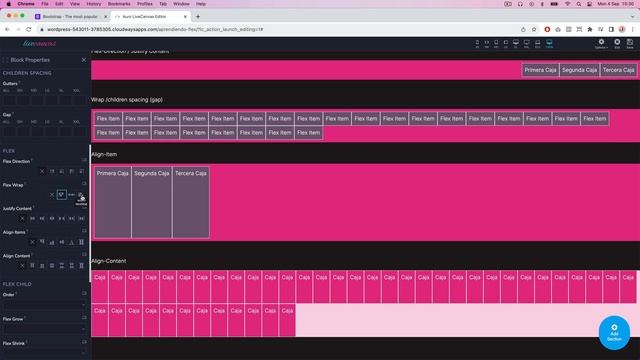Click the Exit editor icon
Image resolution: width=640 pixels, height=360 pixels.
click(617, 43)
